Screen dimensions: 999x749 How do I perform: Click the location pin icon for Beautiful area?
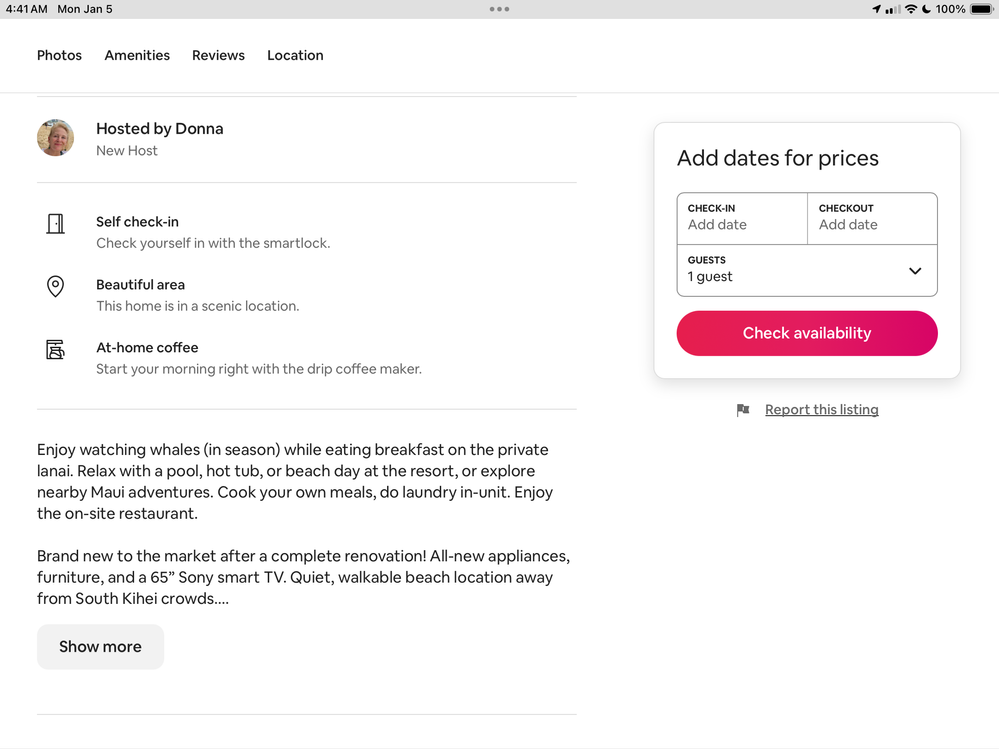pos(55,287)
